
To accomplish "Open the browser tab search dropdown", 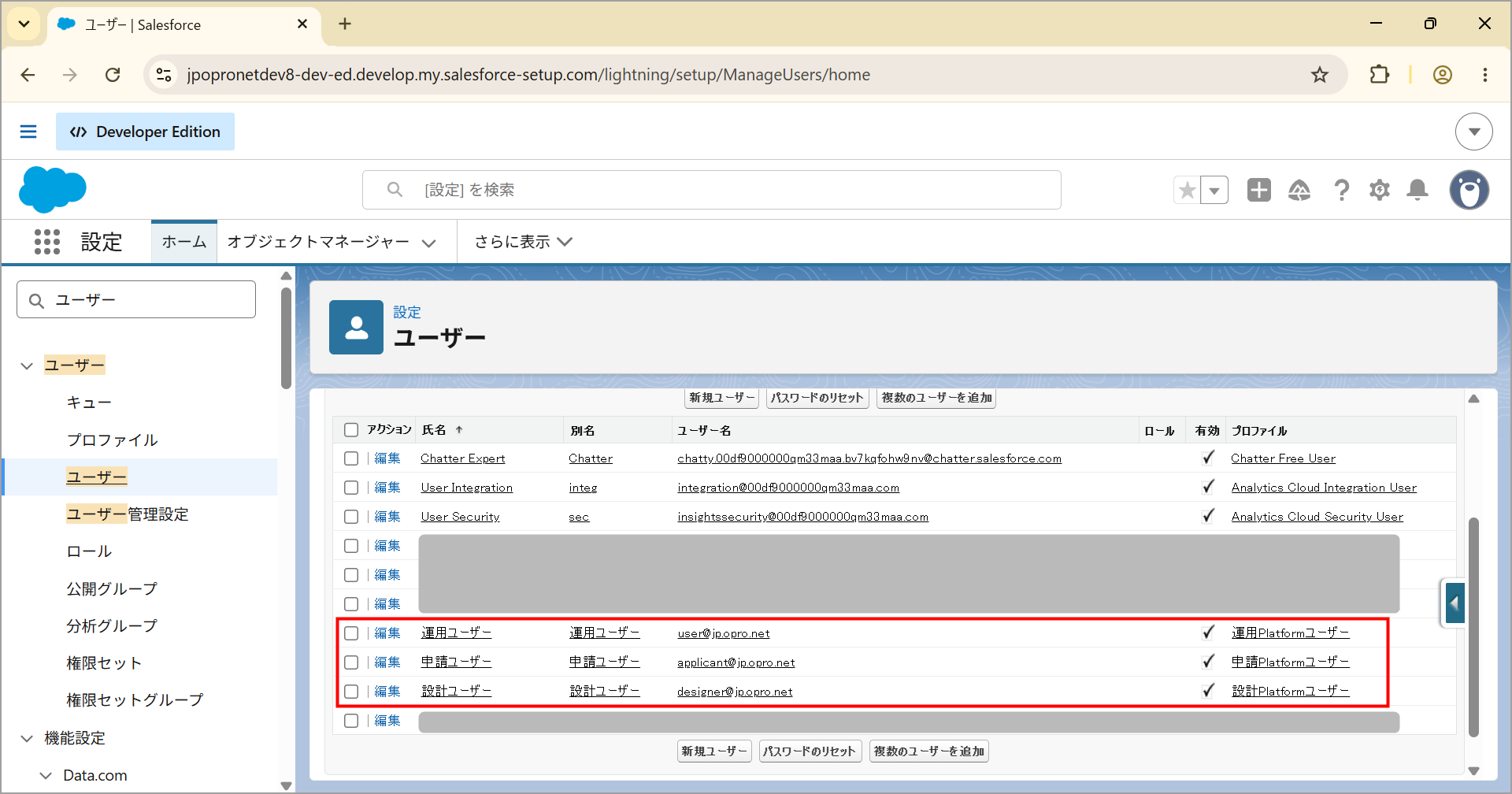I will tap(24, 24).
